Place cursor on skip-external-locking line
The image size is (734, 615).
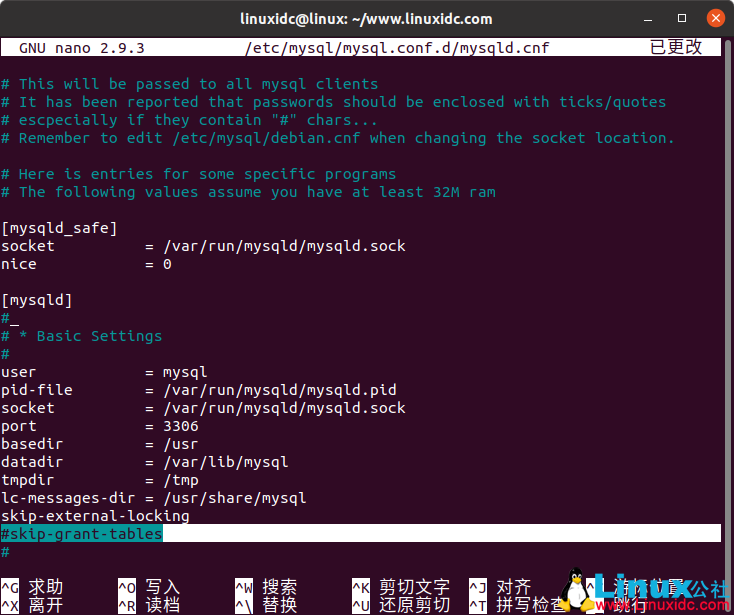click(95, 516)
